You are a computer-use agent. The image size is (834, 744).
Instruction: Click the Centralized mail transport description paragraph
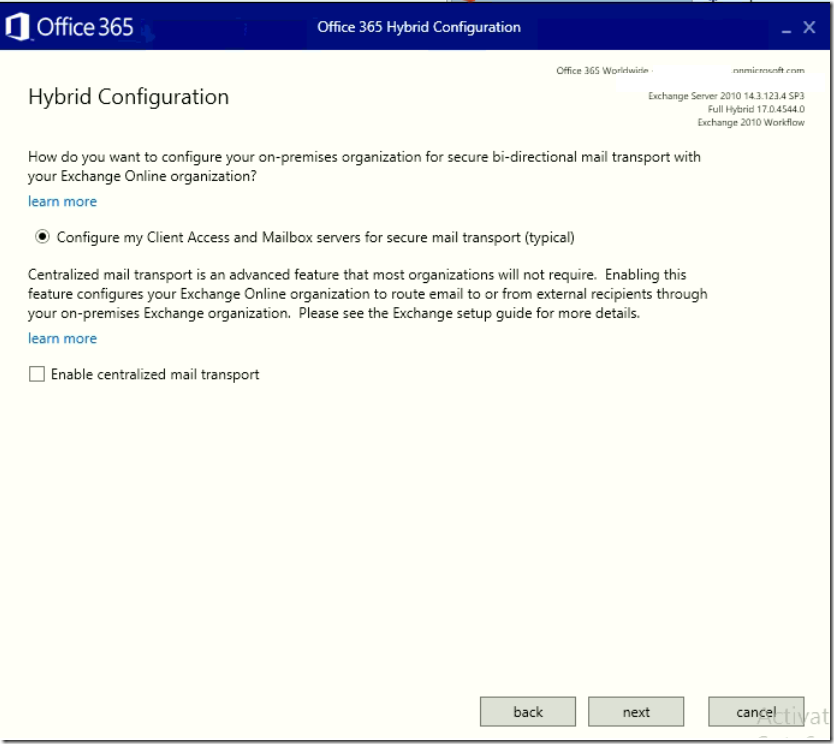(368, 294)
